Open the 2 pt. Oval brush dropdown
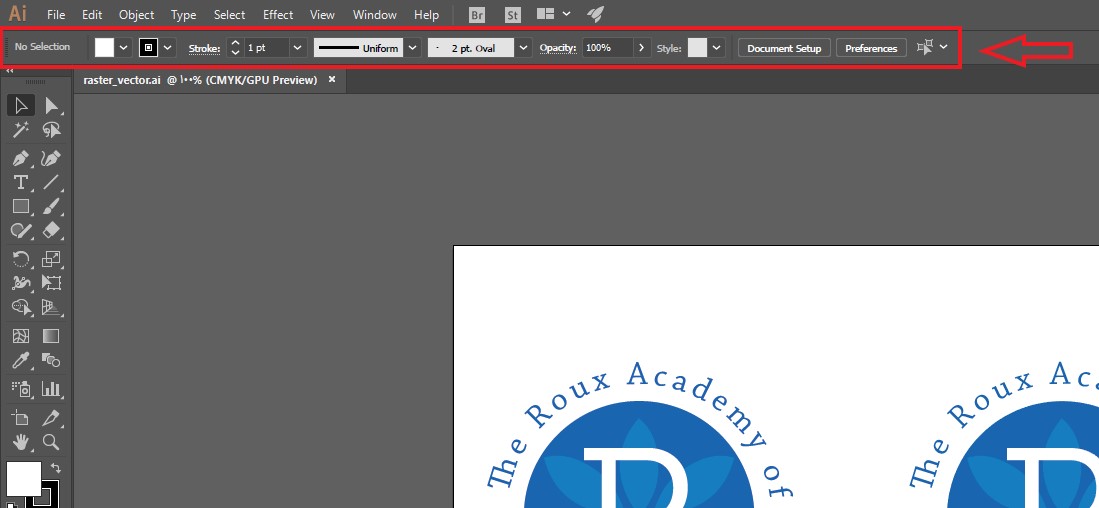The height and width of the screenshot is (508, 1099). (523, 48)
